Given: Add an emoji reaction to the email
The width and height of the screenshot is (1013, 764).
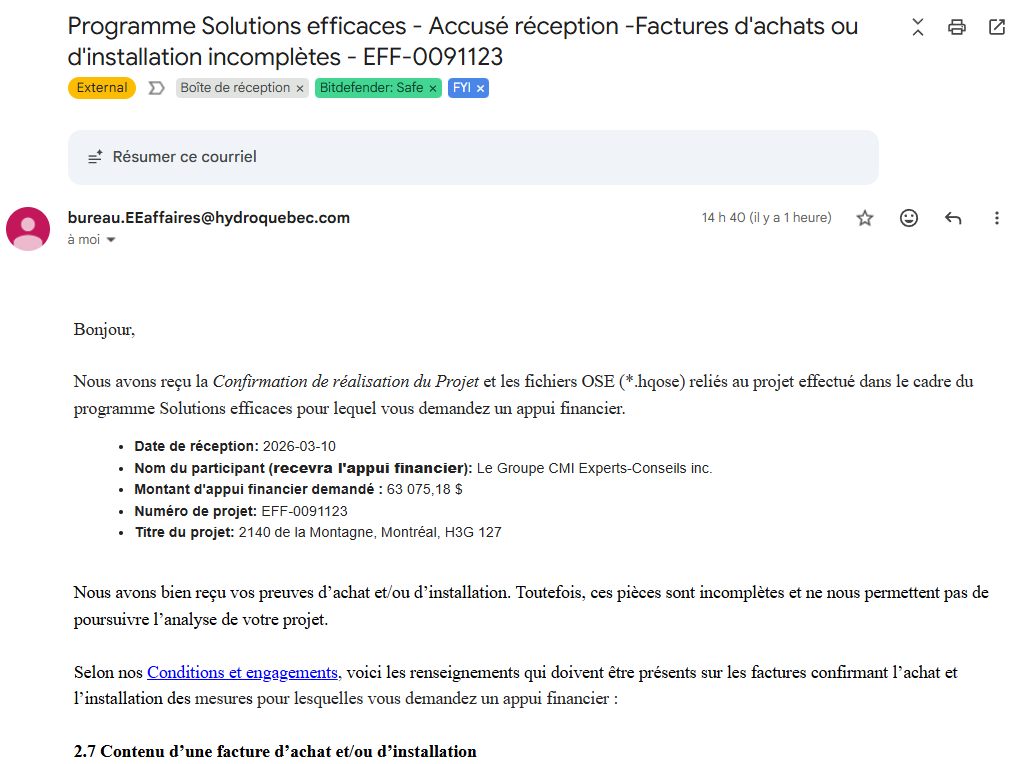Looking at the screenshot, I should (x=909, y=218).
